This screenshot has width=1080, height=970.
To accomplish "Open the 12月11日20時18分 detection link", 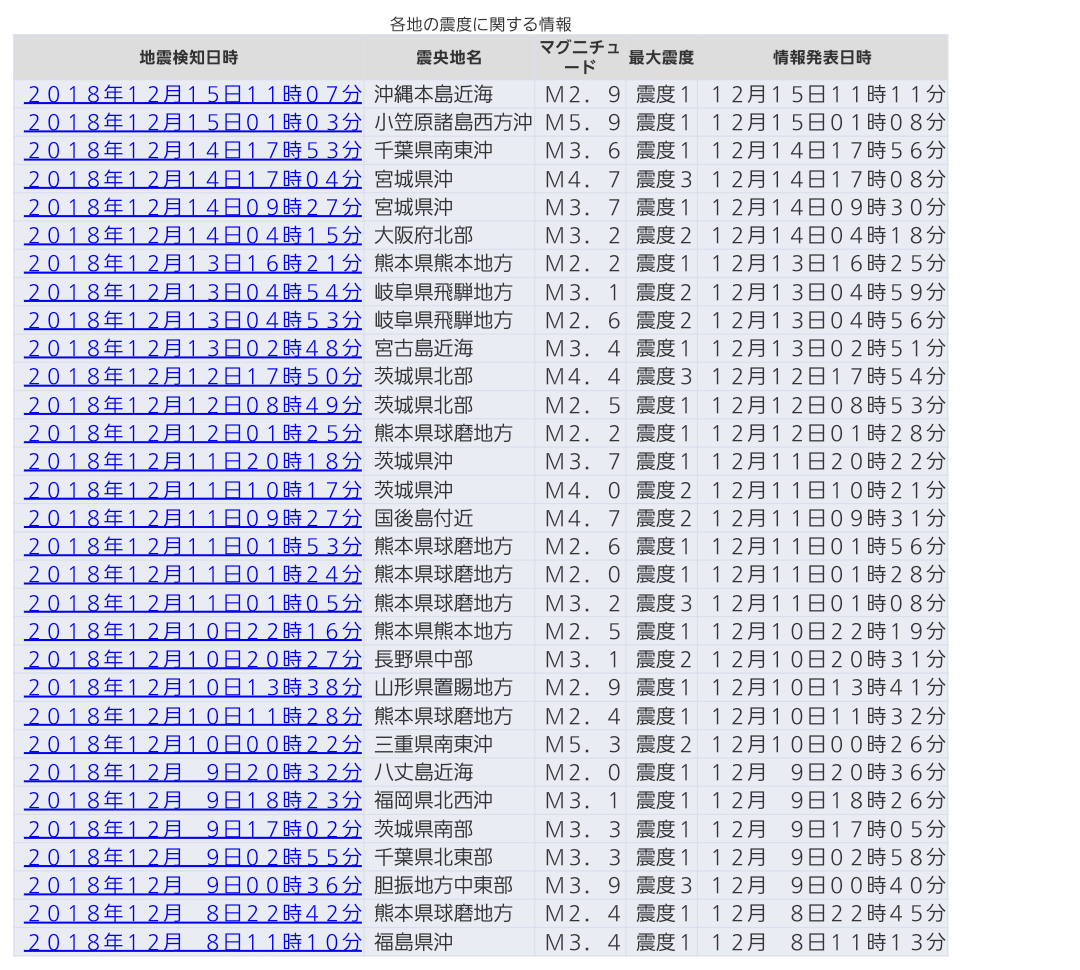I will (193, 462).
